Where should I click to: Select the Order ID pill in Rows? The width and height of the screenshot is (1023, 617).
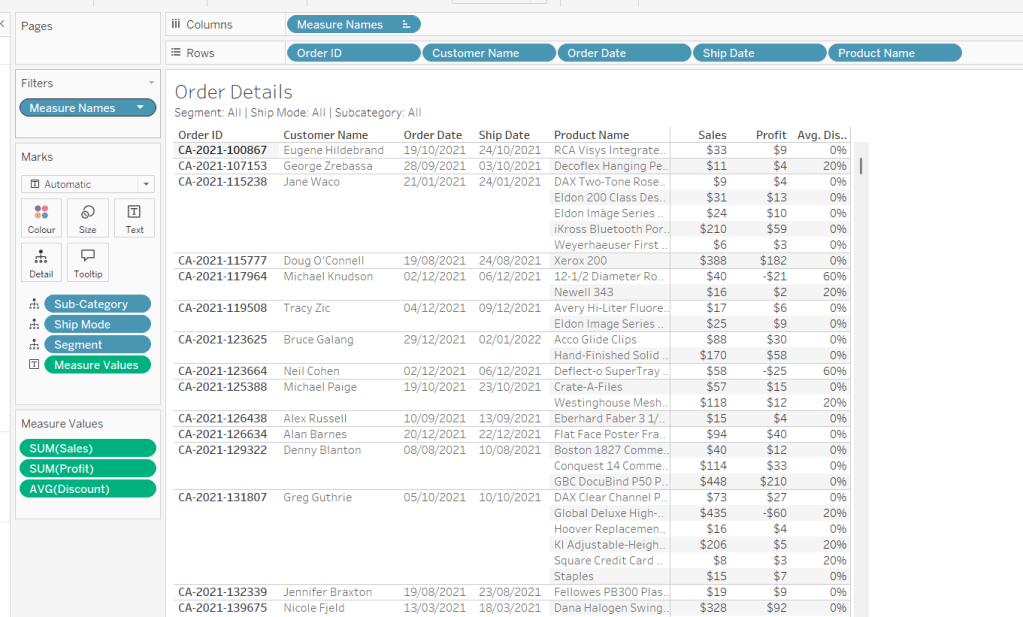point(353,53)
